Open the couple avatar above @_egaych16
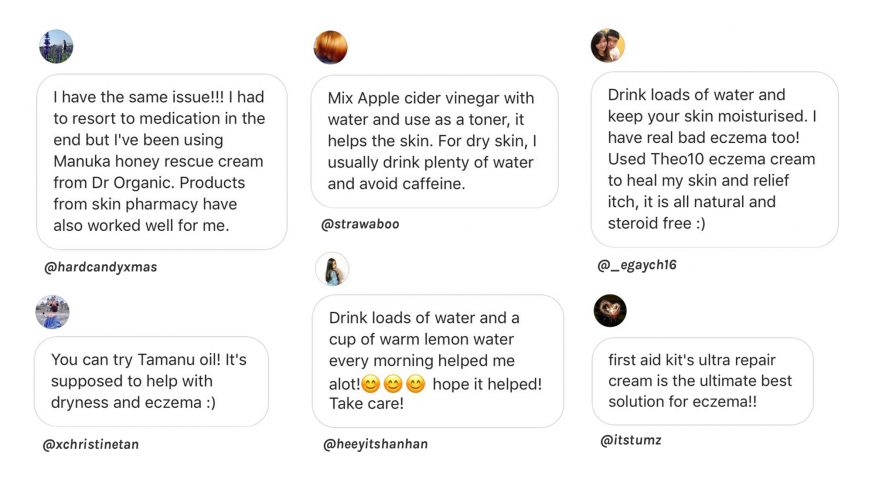 [x=607, y=46]
